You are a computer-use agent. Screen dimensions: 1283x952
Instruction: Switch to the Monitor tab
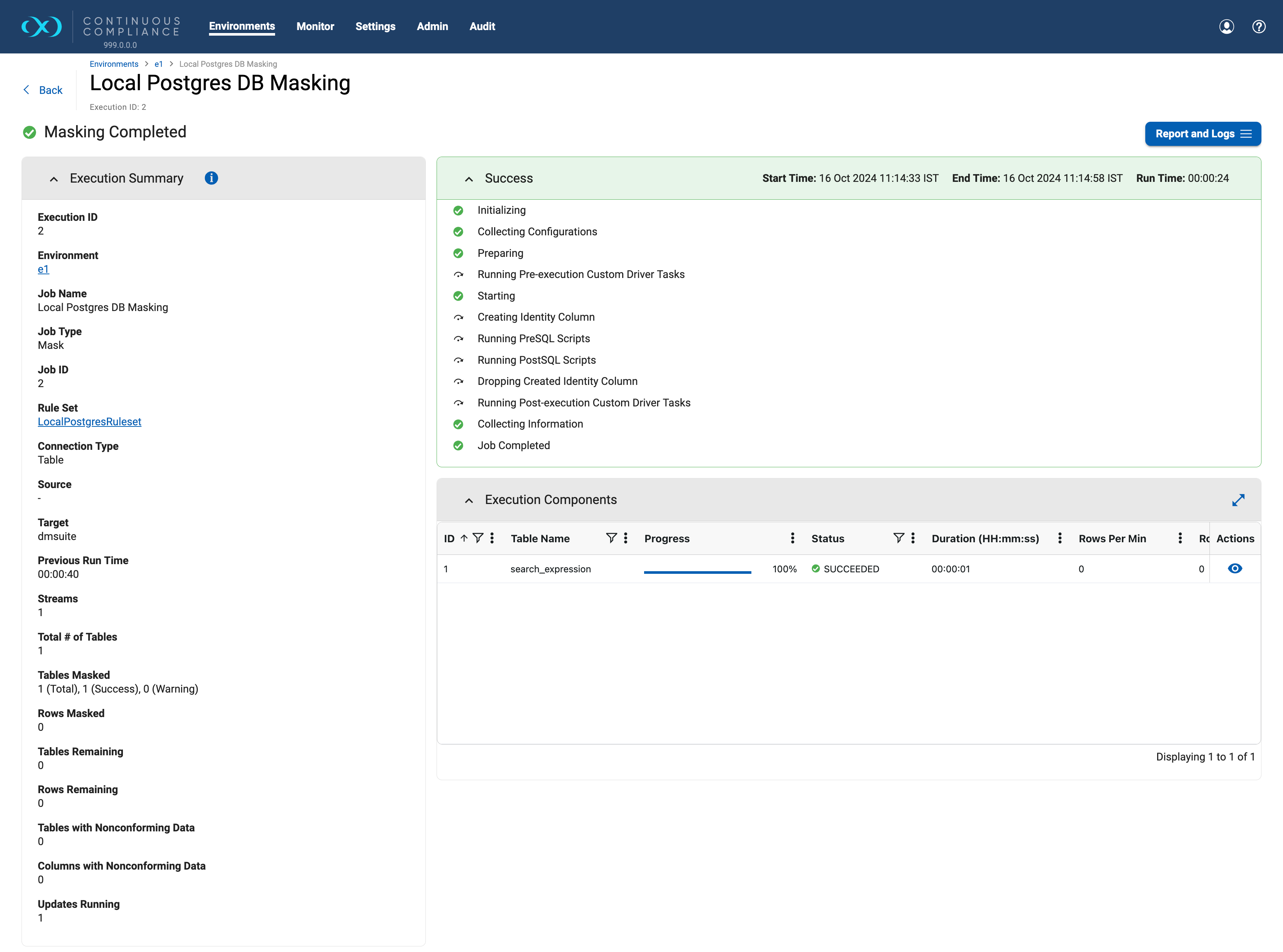[x=315, y=26]
